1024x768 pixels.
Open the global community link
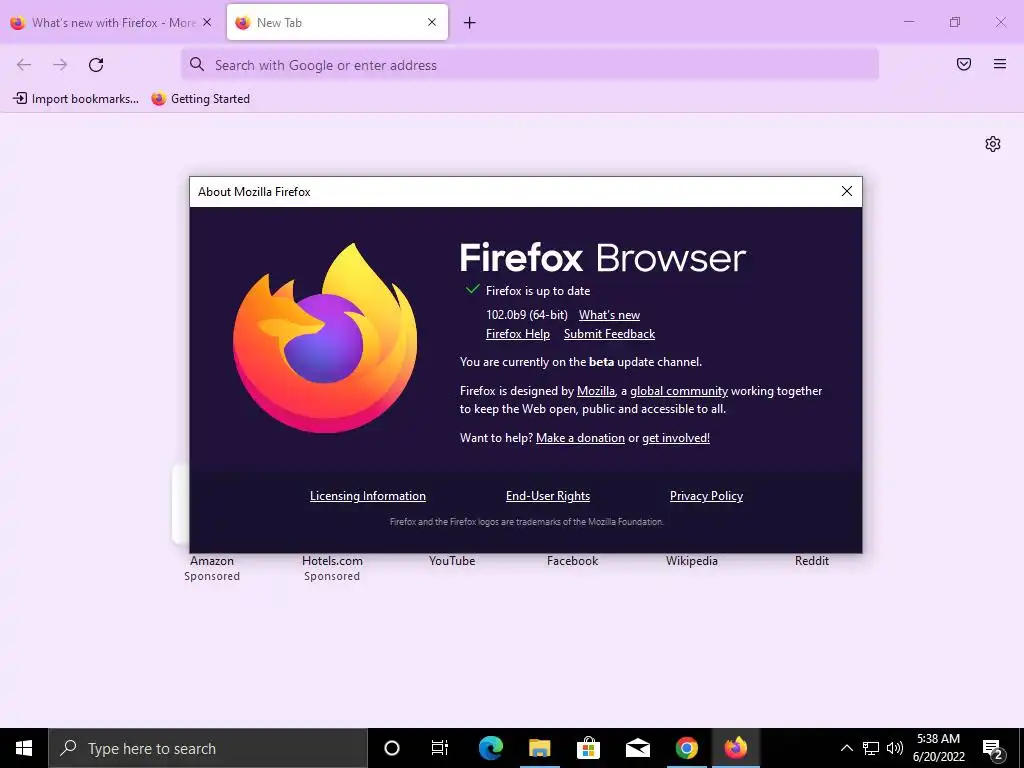click(679, 391)
